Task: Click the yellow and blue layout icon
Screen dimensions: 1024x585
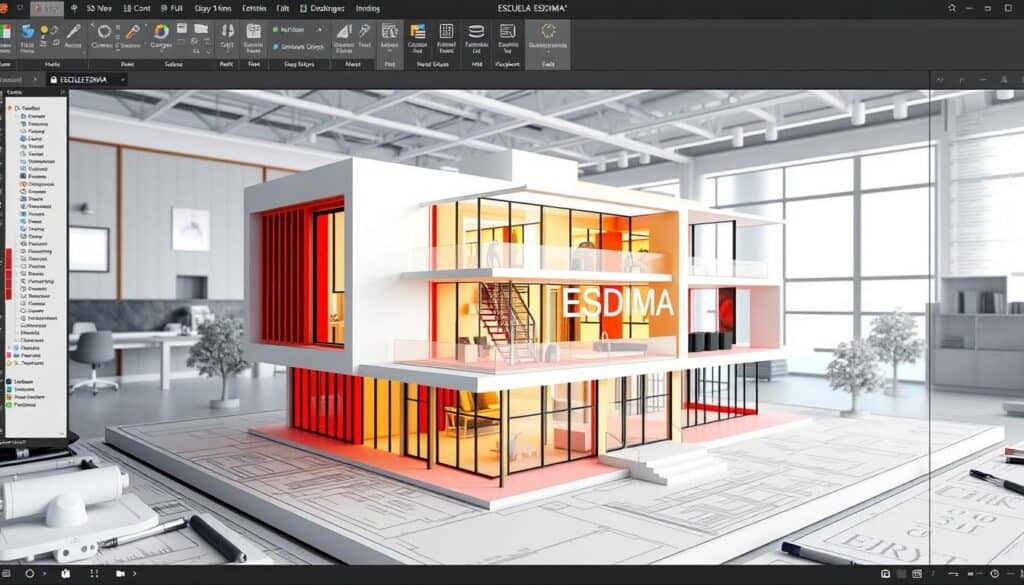Action: pyautogui.click(x=417, y=32)
